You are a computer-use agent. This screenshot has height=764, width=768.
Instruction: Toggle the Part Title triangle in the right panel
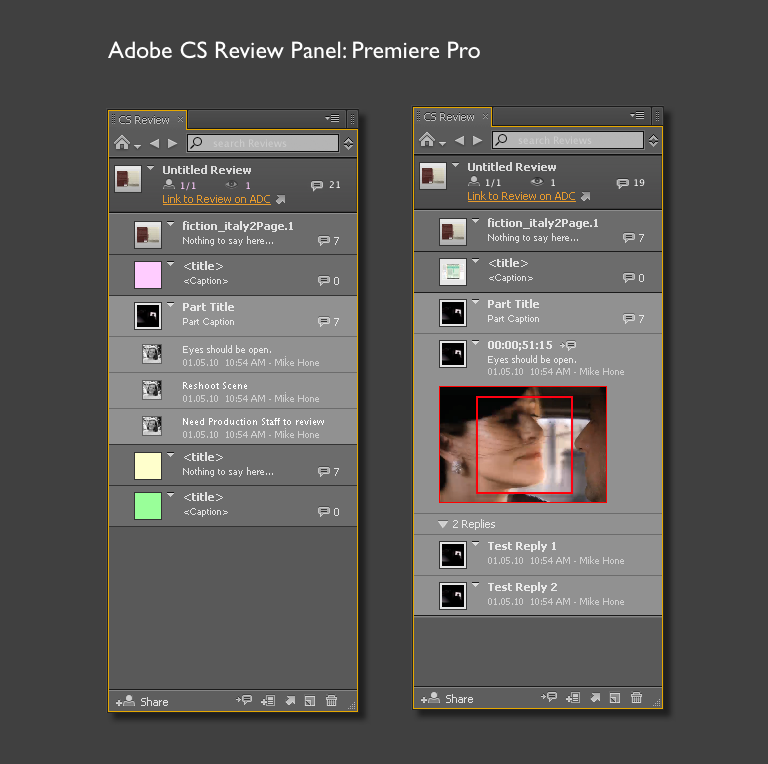476,302
